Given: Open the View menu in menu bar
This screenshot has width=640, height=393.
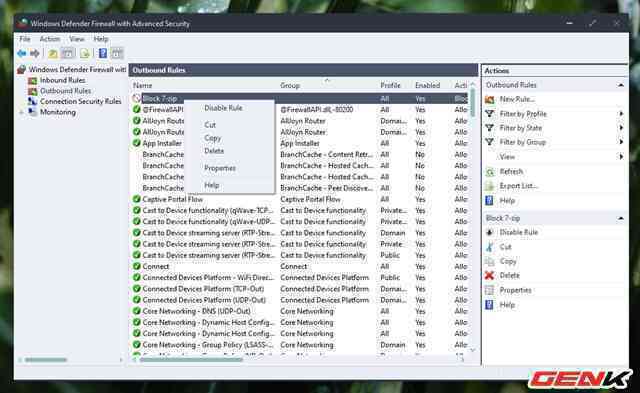Looking at the screenshot, I should tap(76, 39).
